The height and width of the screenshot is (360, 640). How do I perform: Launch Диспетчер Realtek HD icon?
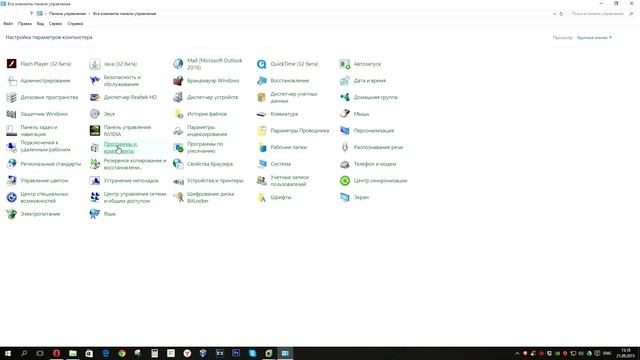(95, 97)
